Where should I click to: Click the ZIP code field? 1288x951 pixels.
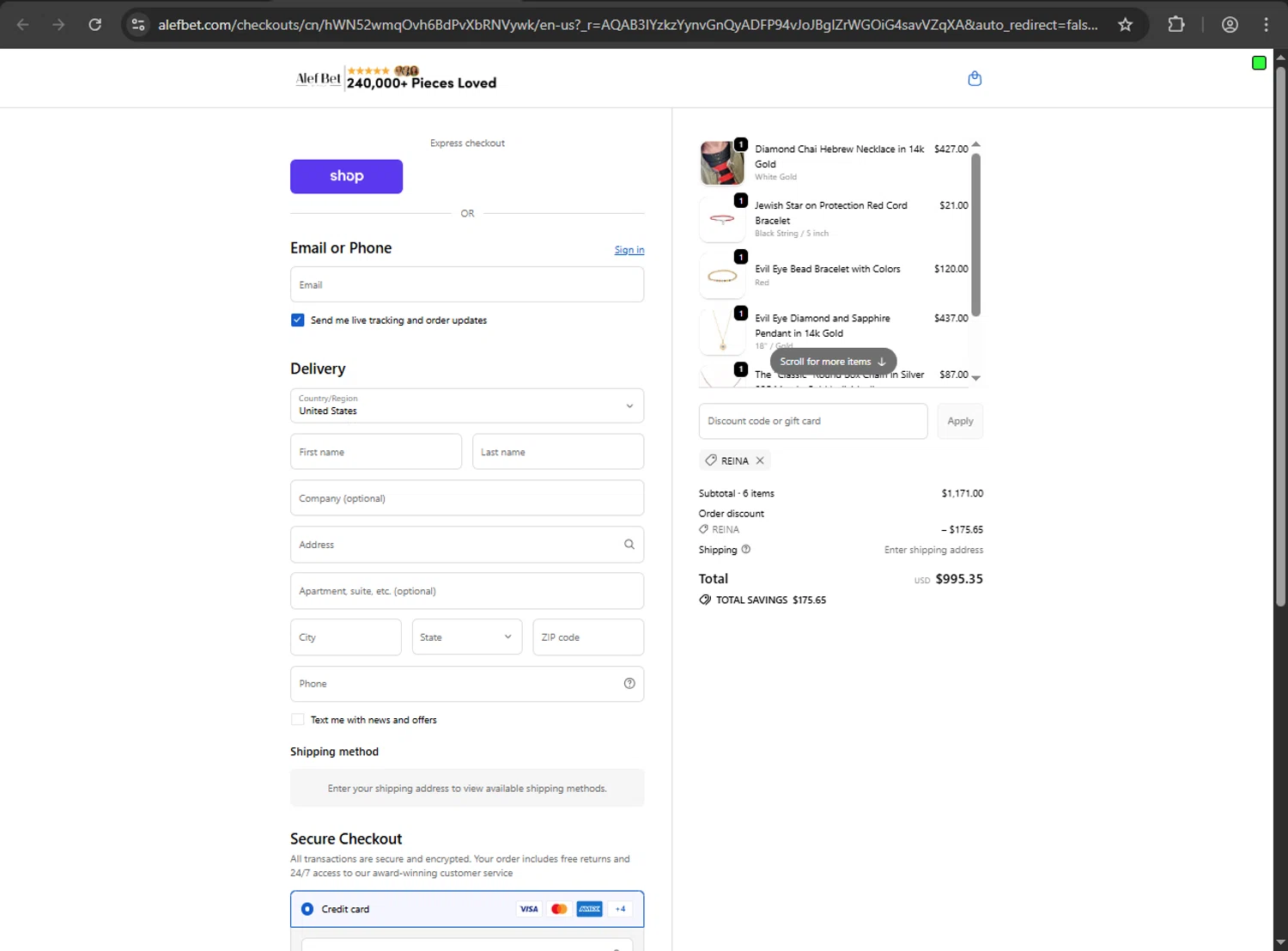pyautogui.click(x=588, y=637)
